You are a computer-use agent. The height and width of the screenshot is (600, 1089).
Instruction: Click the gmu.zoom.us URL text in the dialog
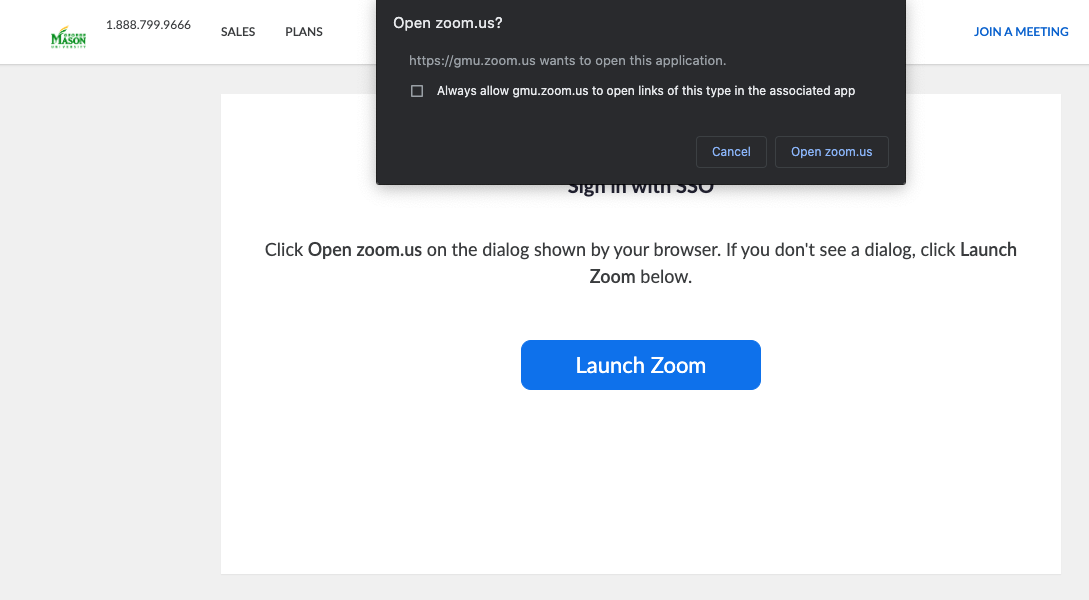click(x=567, y=60)
